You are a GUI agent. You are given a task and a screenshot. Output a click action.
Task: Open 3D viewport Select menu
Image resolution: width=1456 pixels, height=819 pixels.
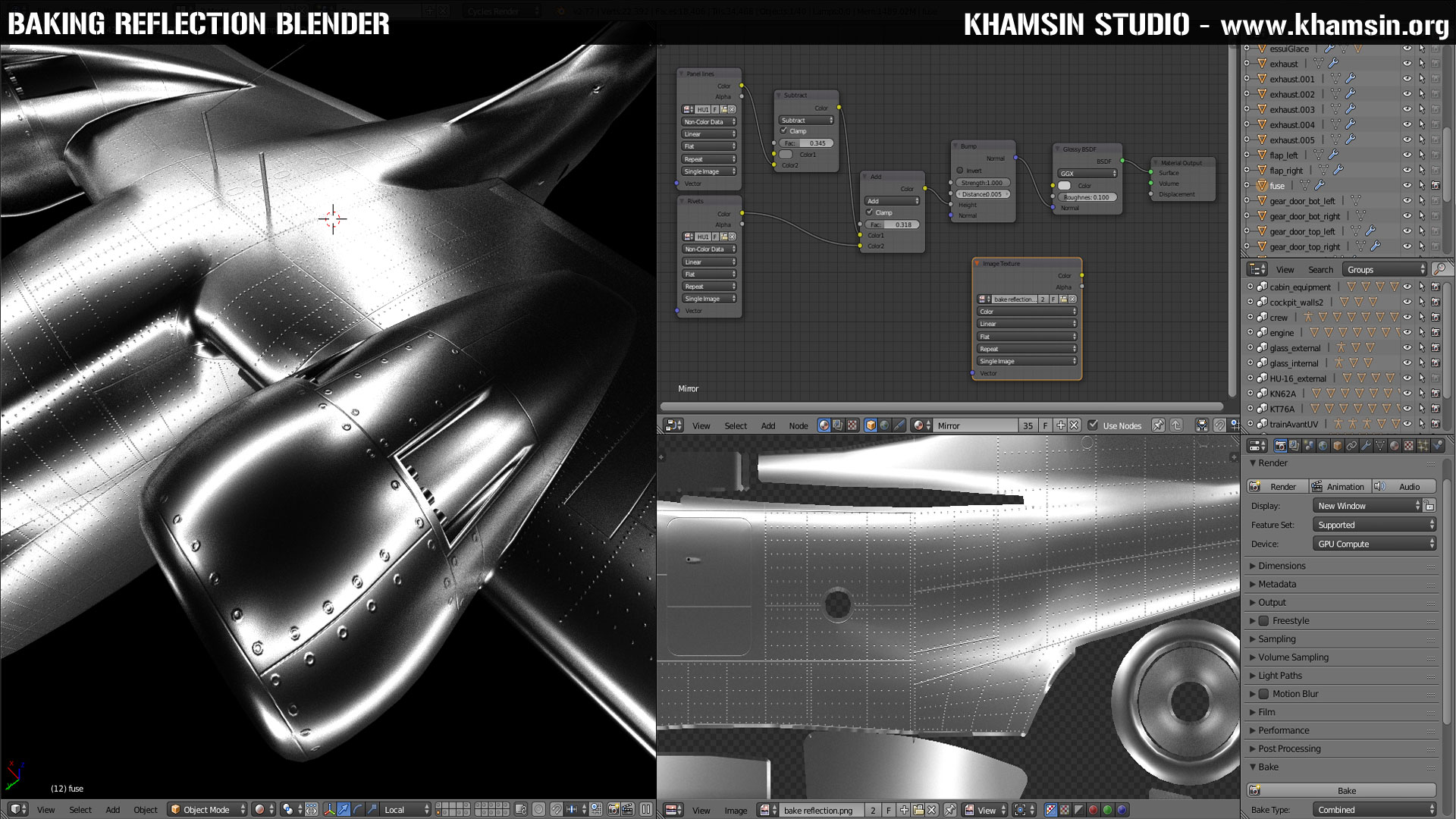[80, 809]
